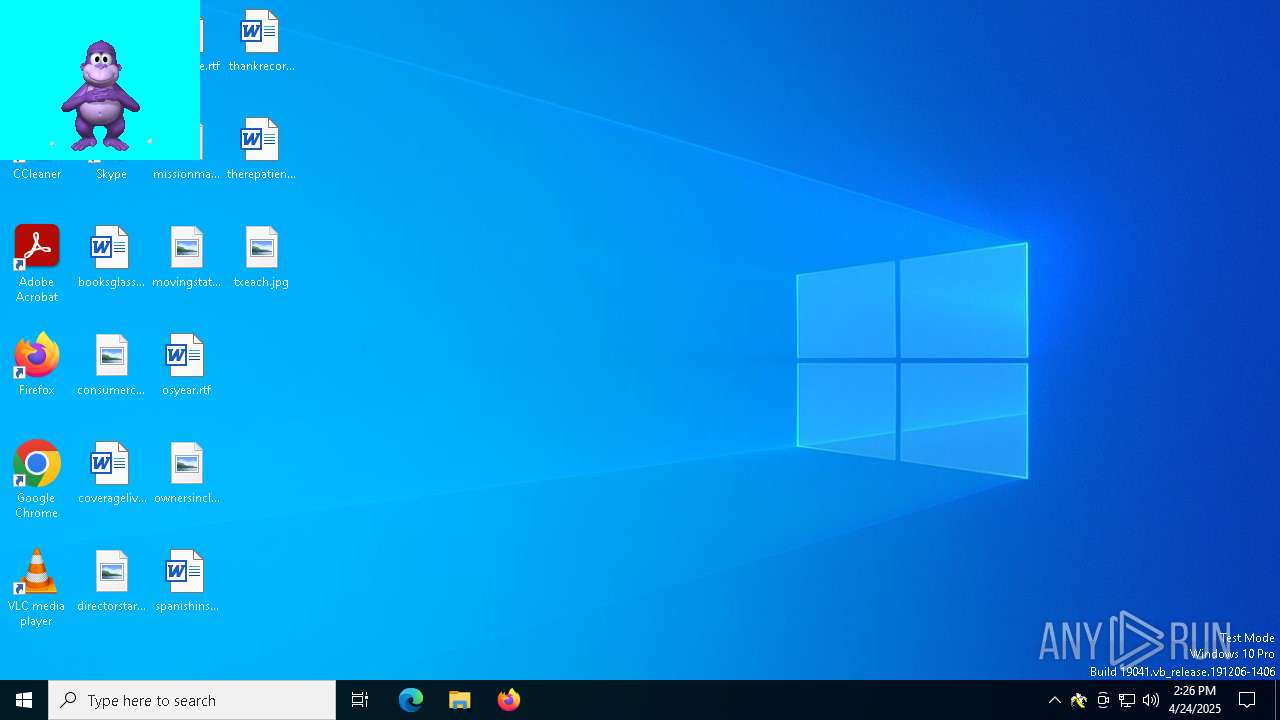This screenshot has height=720, width=1280.
Task: Open spanishins... Word document
Action: (186, 582)
